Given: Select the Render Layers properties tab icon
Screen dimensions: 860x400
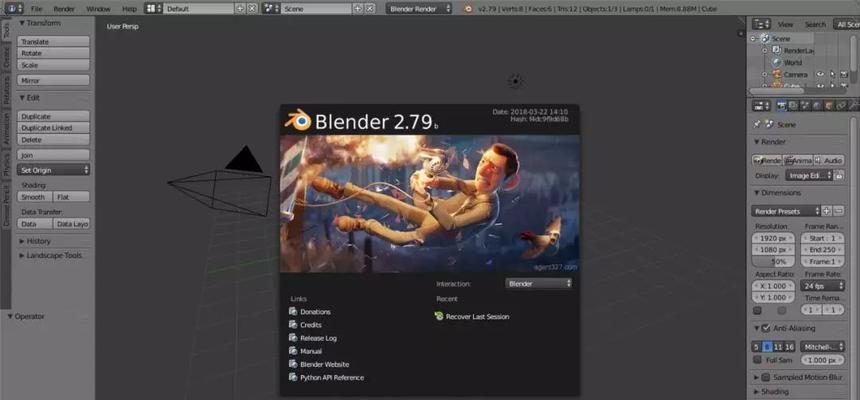Looking at the screenshot, I should [x=793, y=106].
